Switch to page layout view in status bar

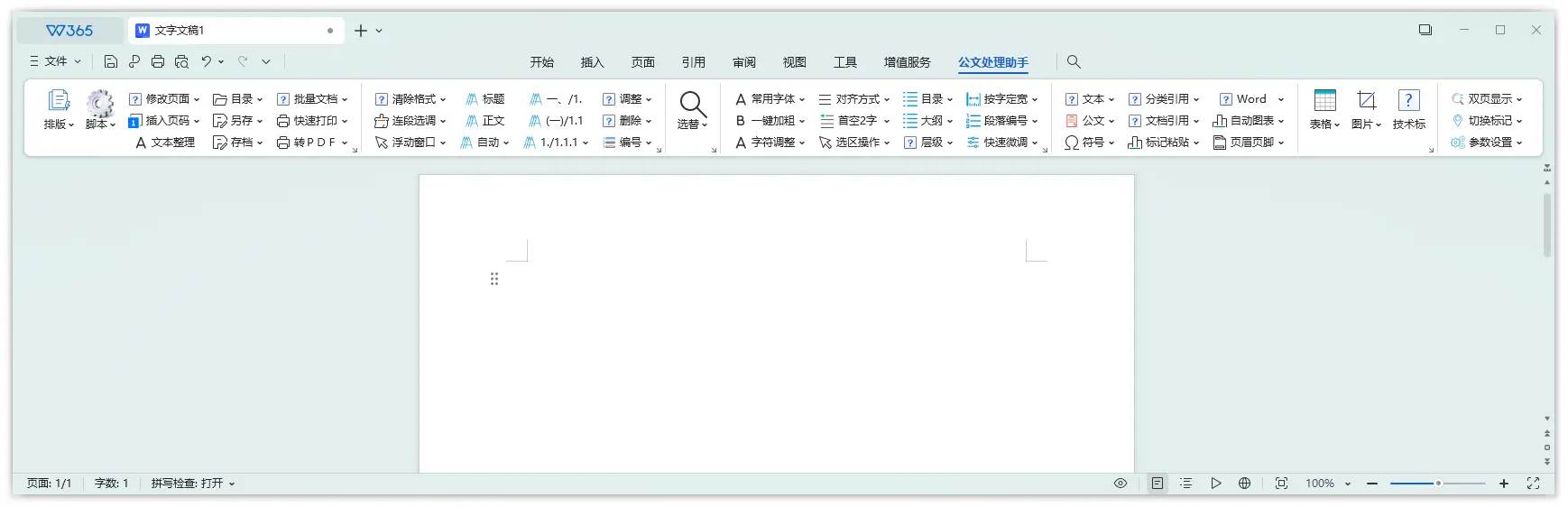1158,484
